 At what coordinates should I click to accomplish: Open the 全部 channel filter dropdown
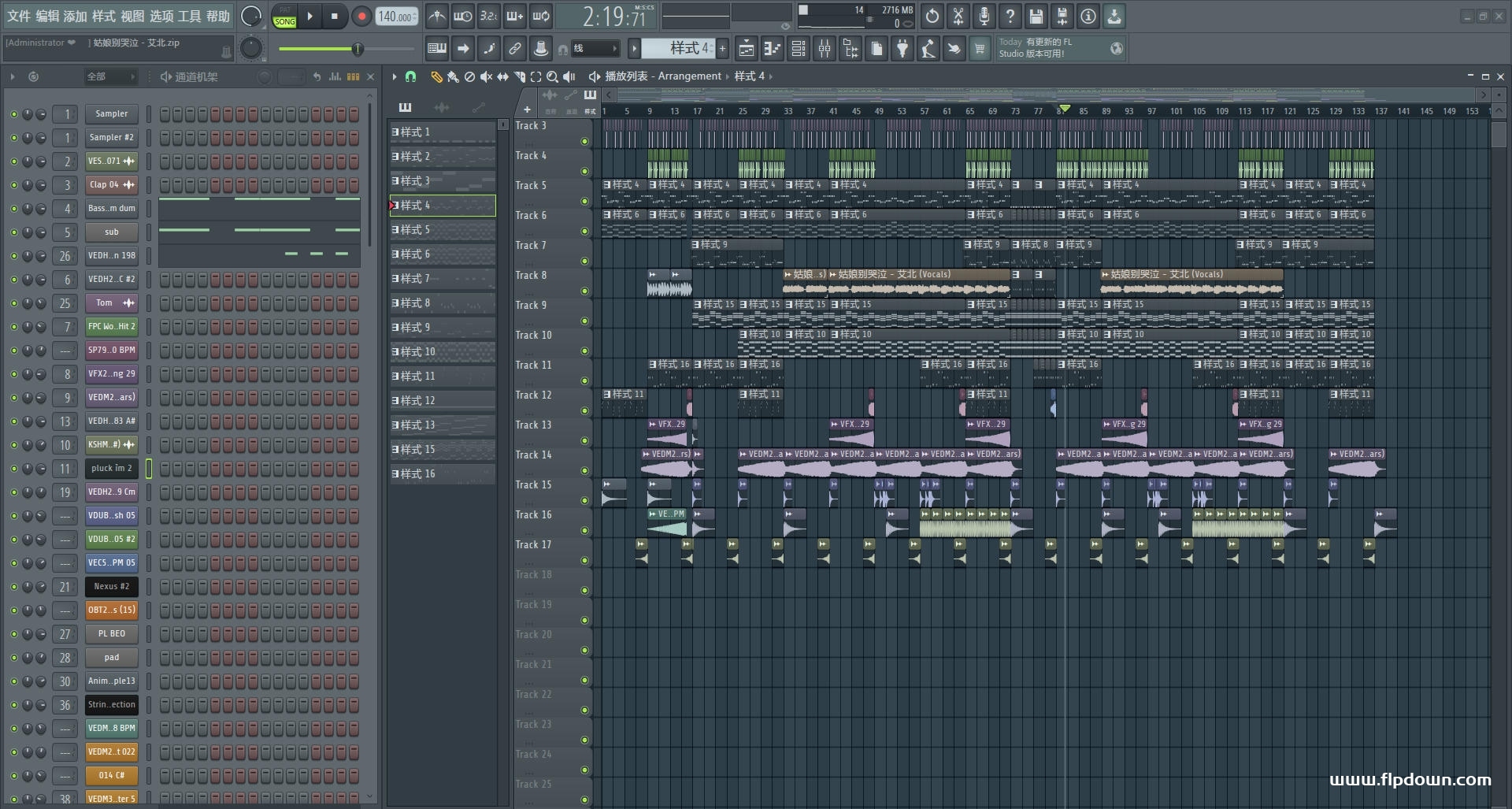coord(111,76)
